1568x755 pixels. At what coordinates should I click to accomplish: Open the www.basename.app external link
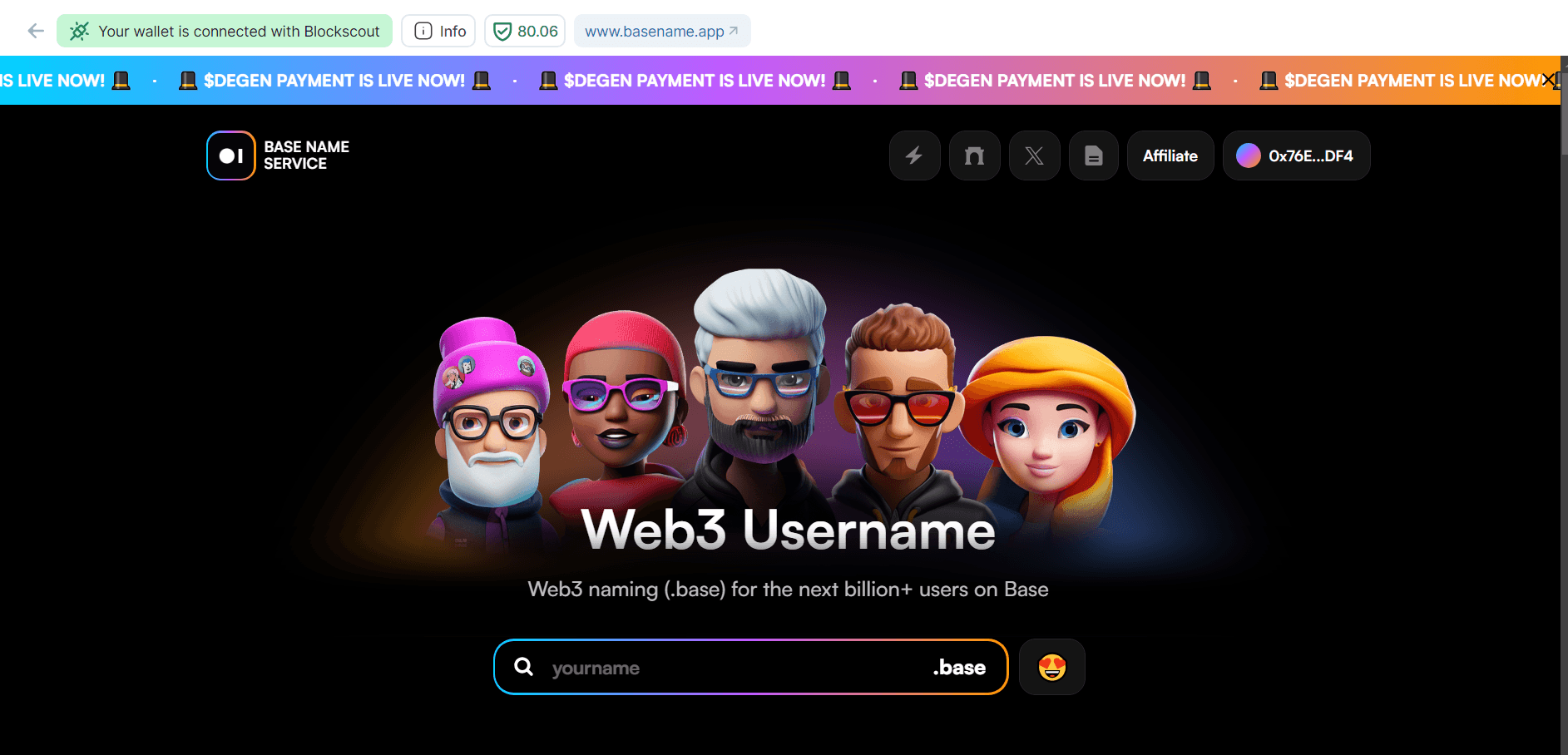click(662, 31)
